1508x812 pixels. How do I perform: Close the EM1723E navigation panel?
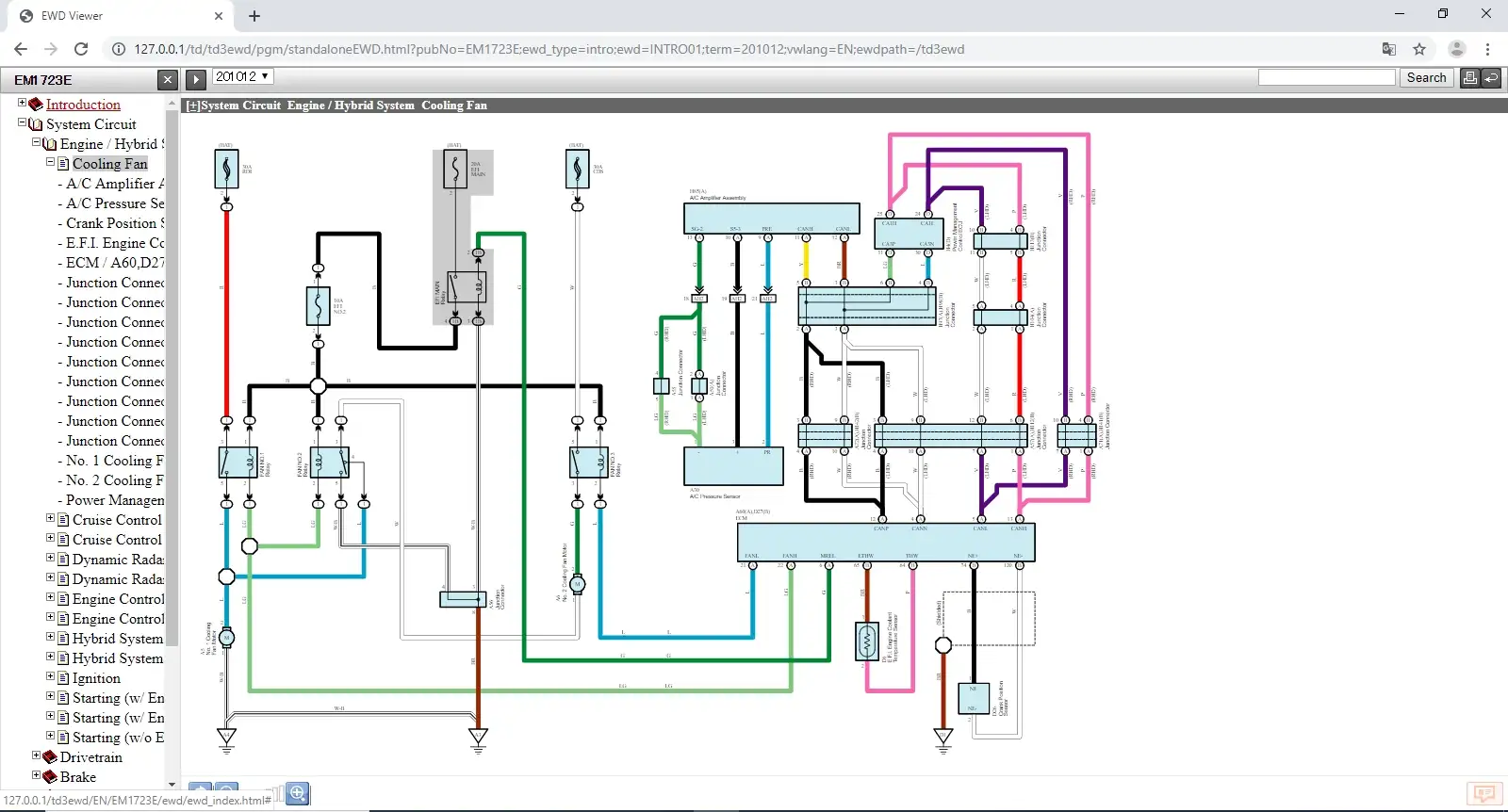tap(167, 80)
